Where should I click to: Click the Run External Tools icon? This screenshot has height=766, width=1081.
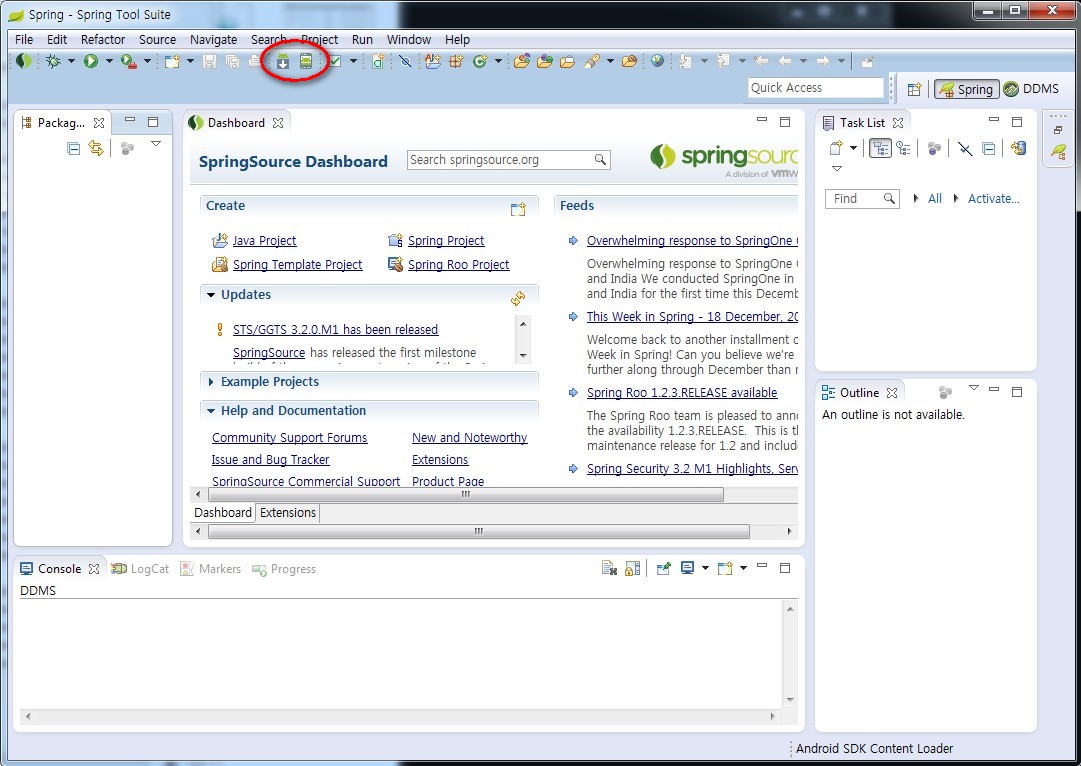click(128, 61)
